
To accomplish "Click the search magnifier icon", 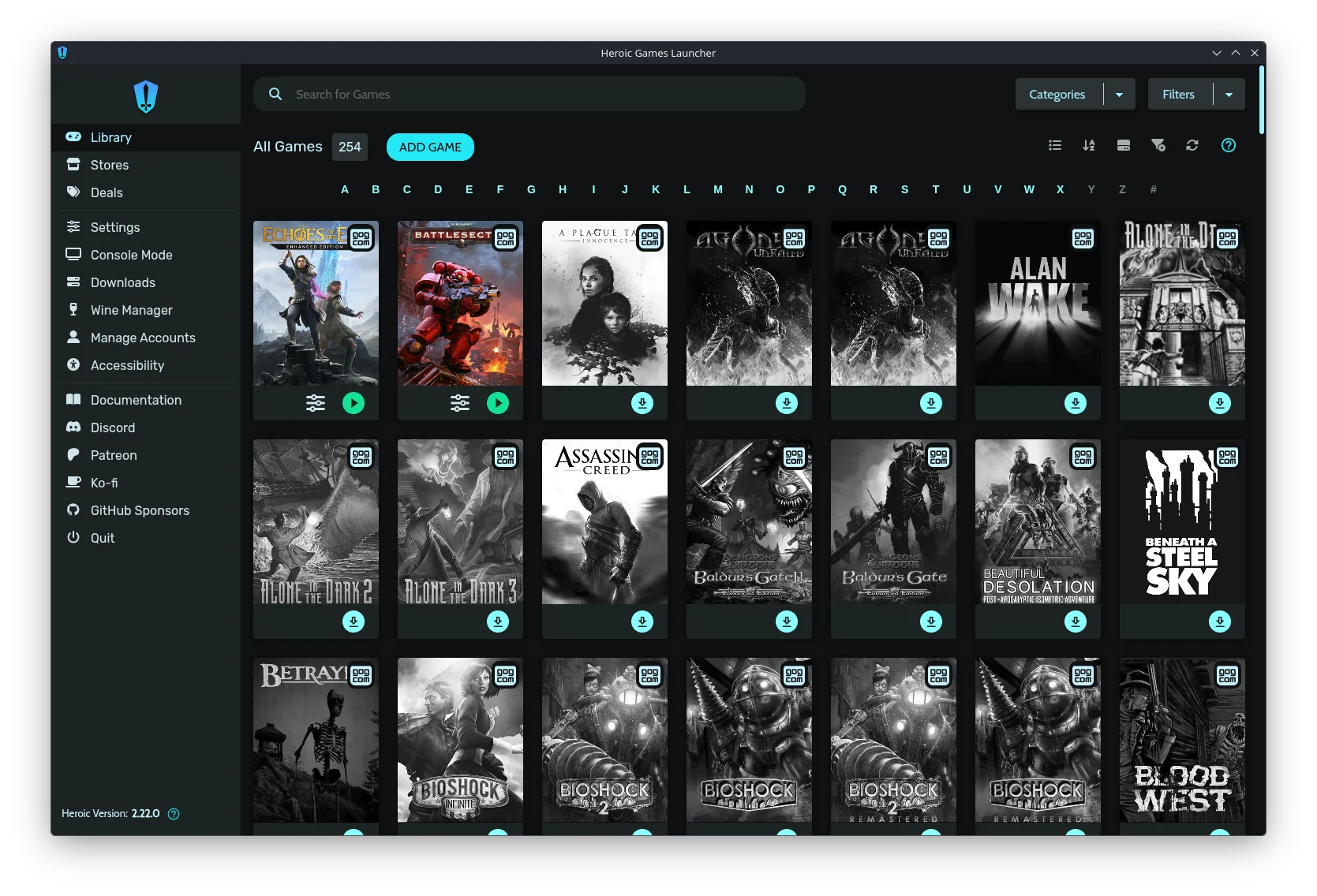I will tap(275, 94).
